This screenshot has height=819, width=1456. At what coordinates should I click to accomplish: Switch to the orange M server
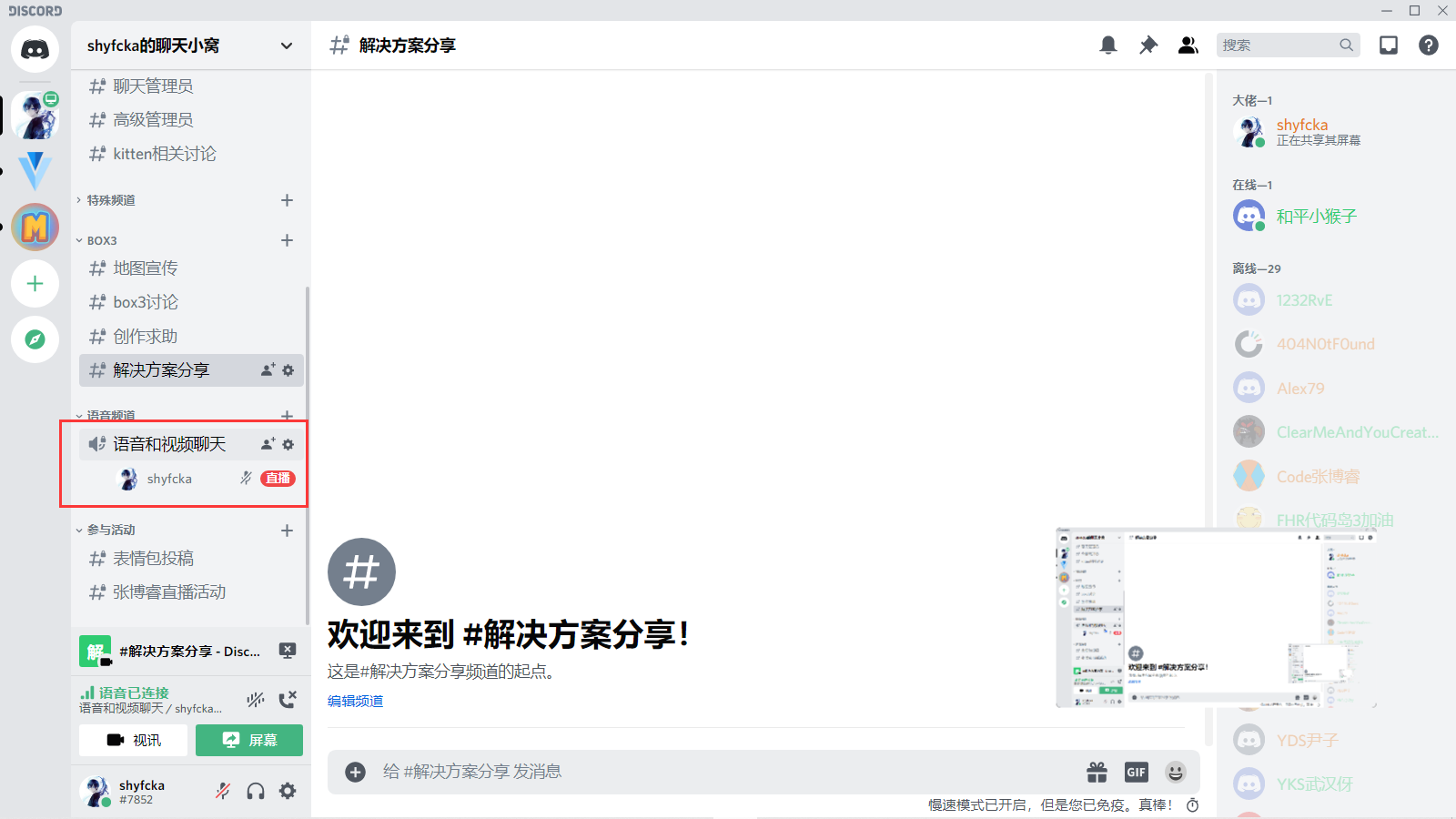(x=35, y=227)
